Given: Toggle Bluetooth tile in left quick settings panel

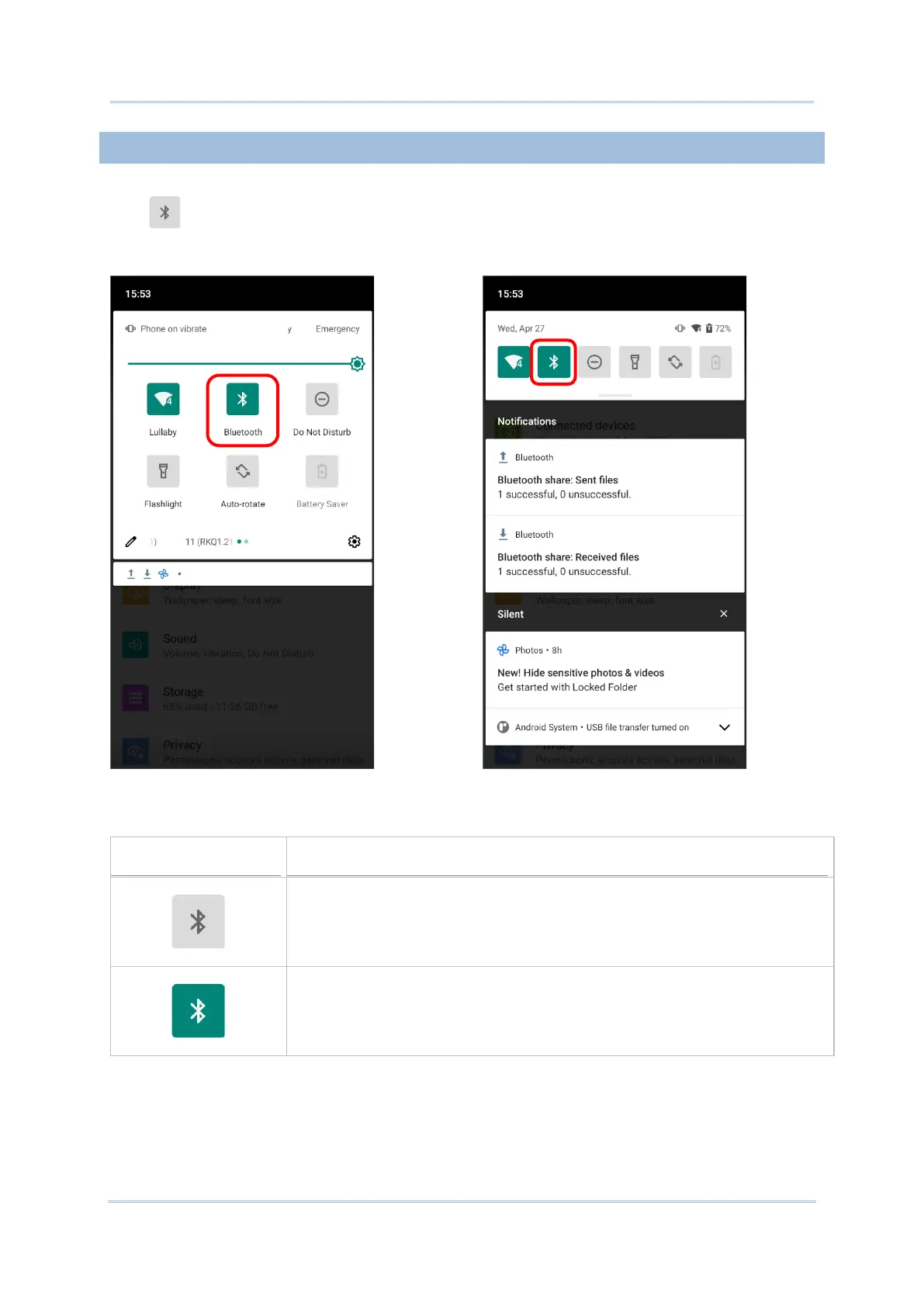Looking at the screenshot, I should coord(242,400).
